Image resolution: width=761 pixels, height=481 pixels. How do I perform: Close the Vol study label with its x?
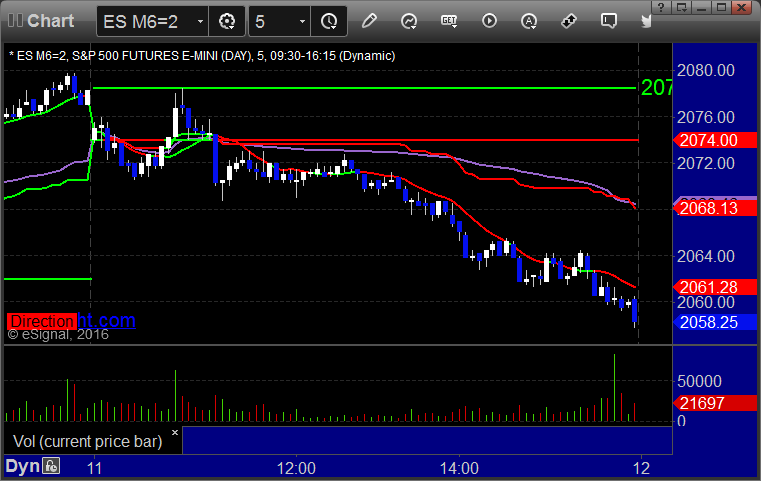point(175,432)
